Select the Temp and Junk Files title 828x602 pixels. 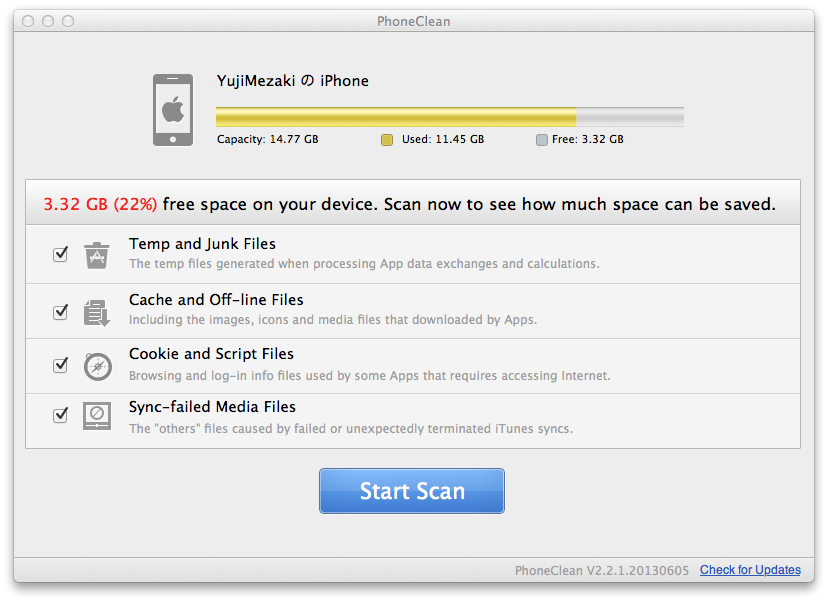point(202,244)
